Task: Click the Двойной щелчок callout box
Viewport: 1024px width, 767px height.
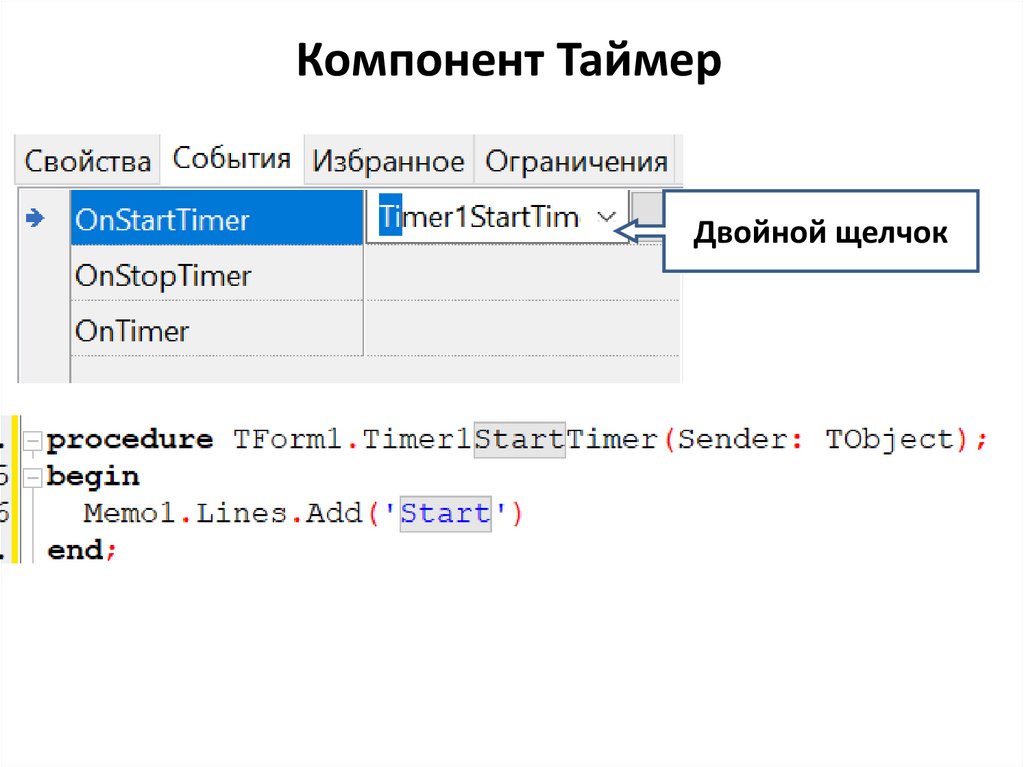Action: [822, 231]
